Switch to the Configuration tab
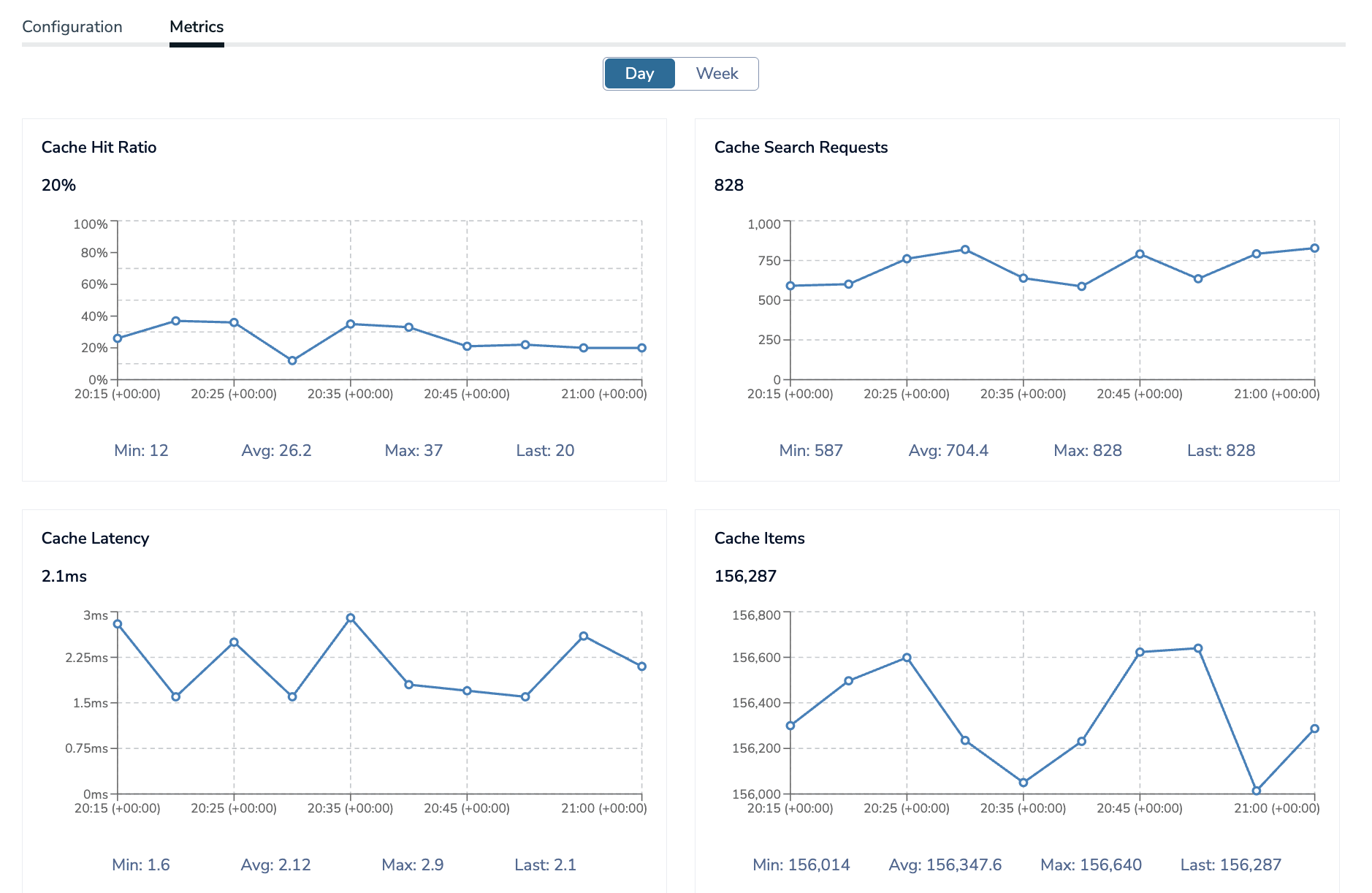Viewport: 1372px width, 893px height. coord(72,27)
